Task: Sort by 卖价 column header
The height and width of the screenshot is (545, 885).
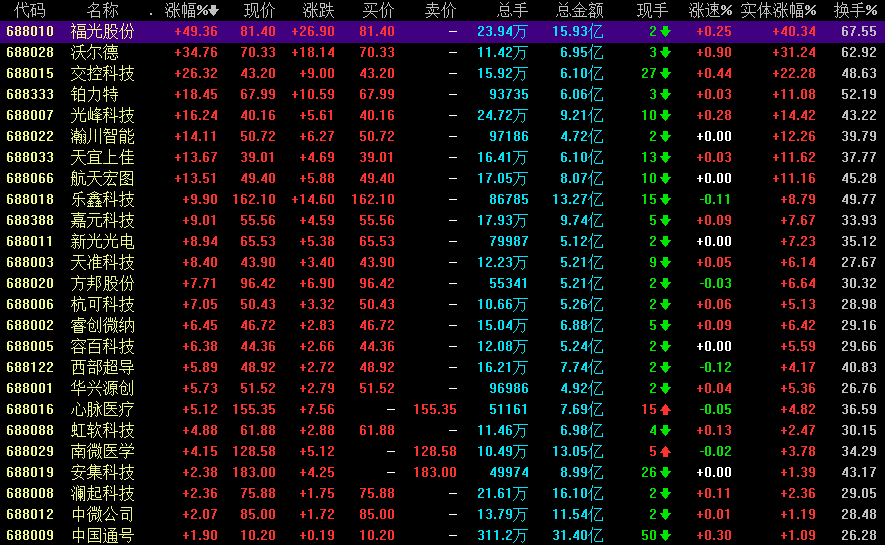Action: coord(440,10)
